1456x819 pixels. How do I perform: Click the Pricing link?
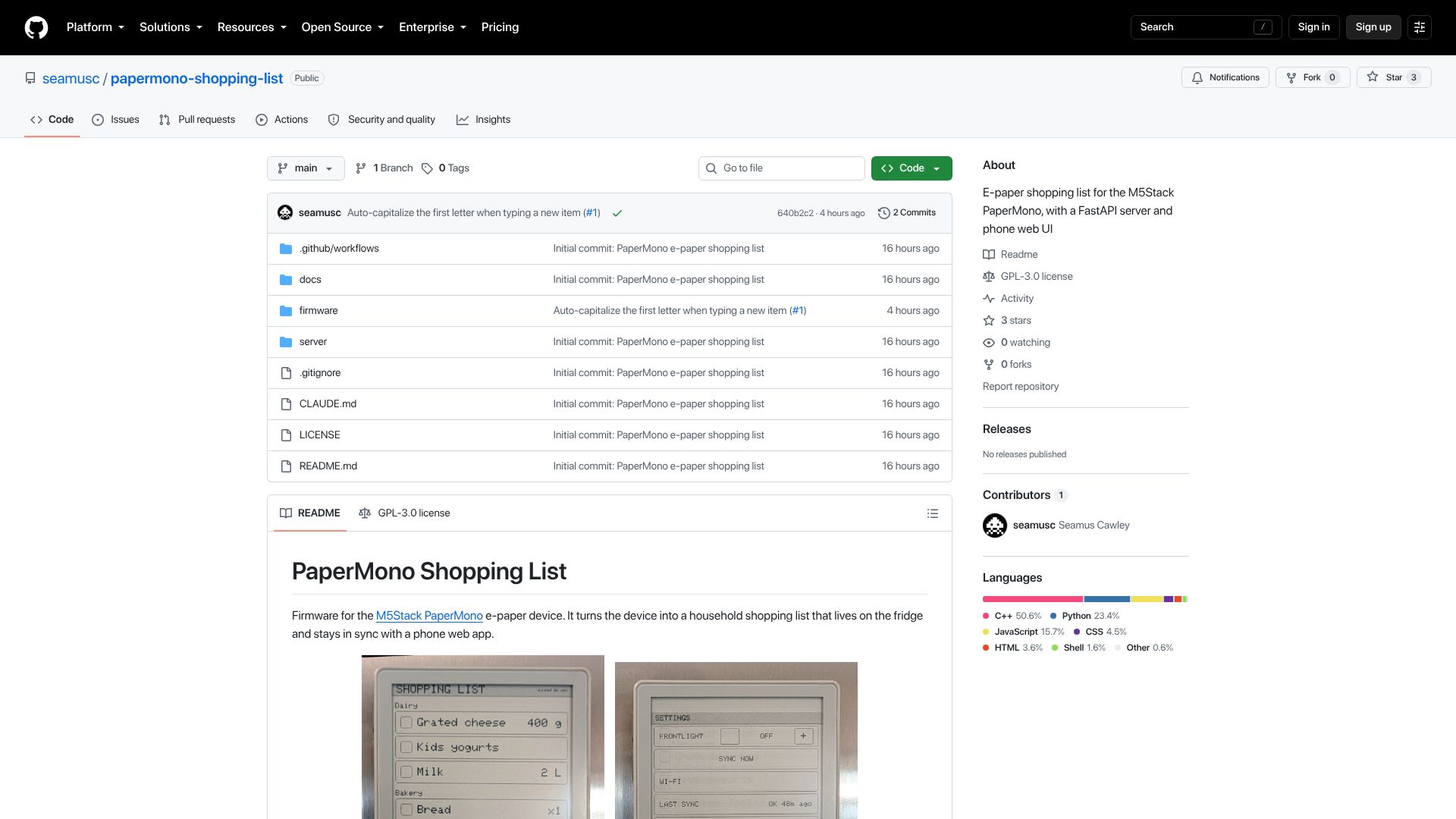pos(500,27)
